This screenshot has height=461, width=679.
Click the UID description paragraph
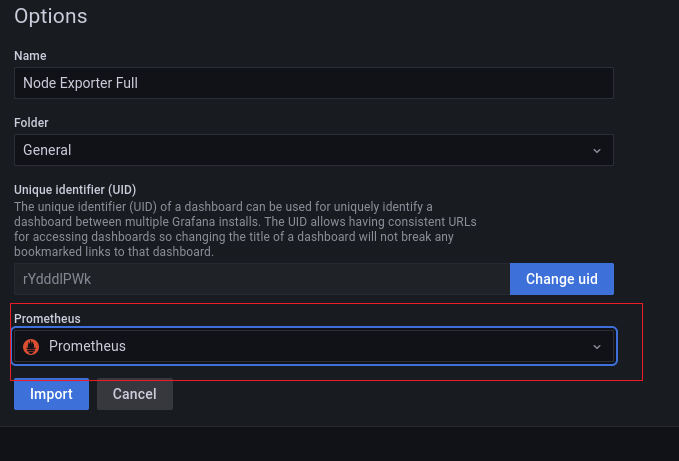[x=245, y=229]
